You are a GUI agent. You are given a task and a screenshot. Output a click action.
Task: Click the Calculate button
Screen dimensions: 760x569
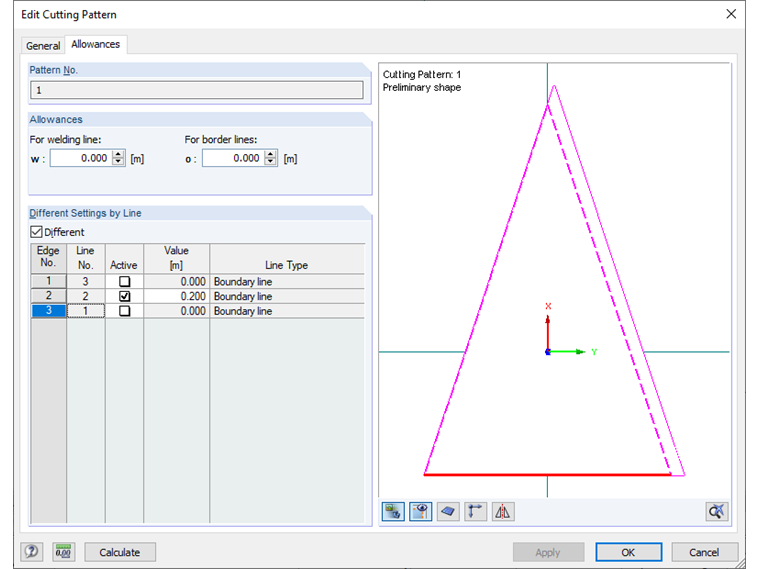point(120,552)
